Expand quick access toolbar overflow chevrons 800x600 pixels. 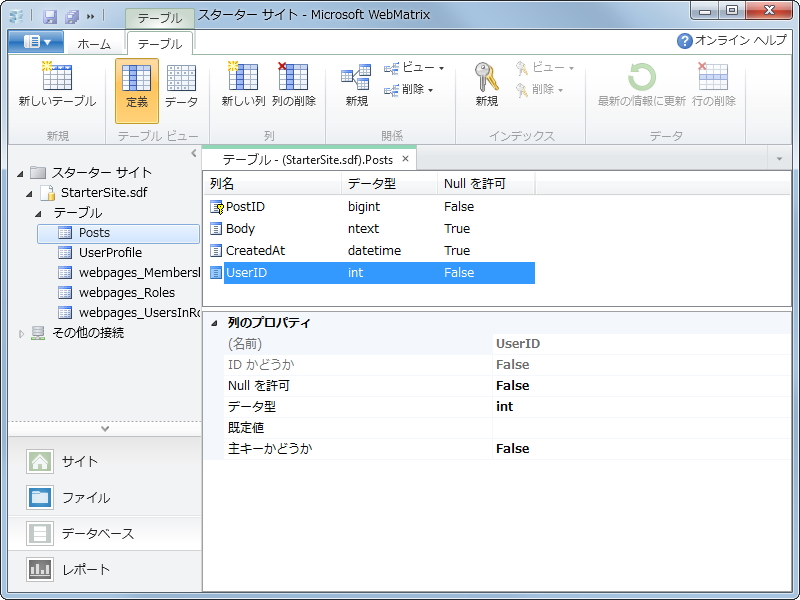91,17
